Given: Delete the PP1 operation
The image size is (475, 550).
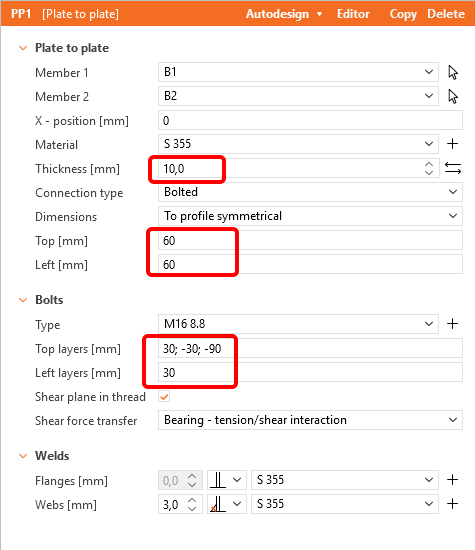Looking at the screenshot, I should click(x=446, y=14).
